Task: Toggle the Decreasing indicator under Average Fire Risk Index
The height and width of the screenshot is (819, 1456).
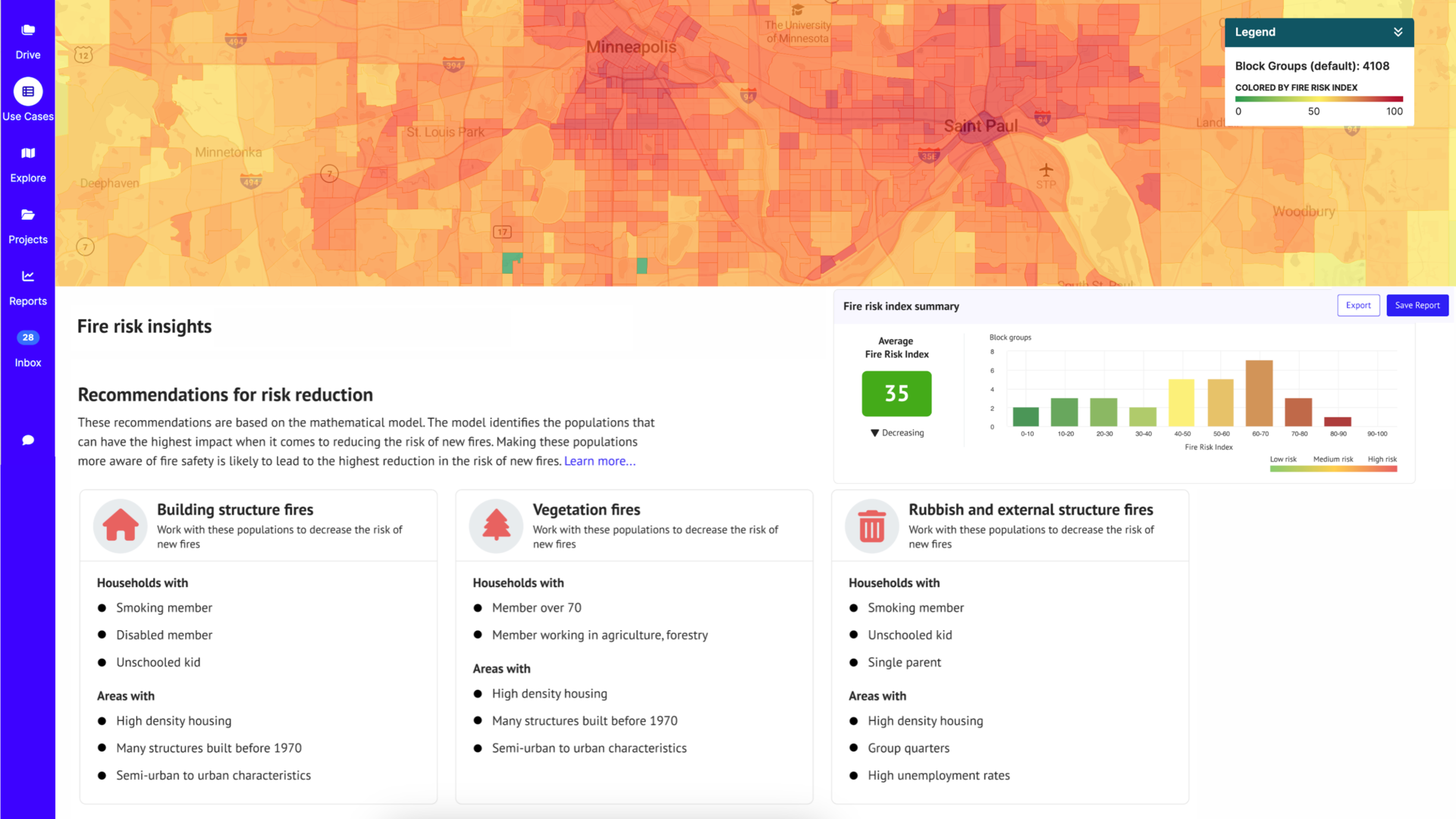Action: 896,432
